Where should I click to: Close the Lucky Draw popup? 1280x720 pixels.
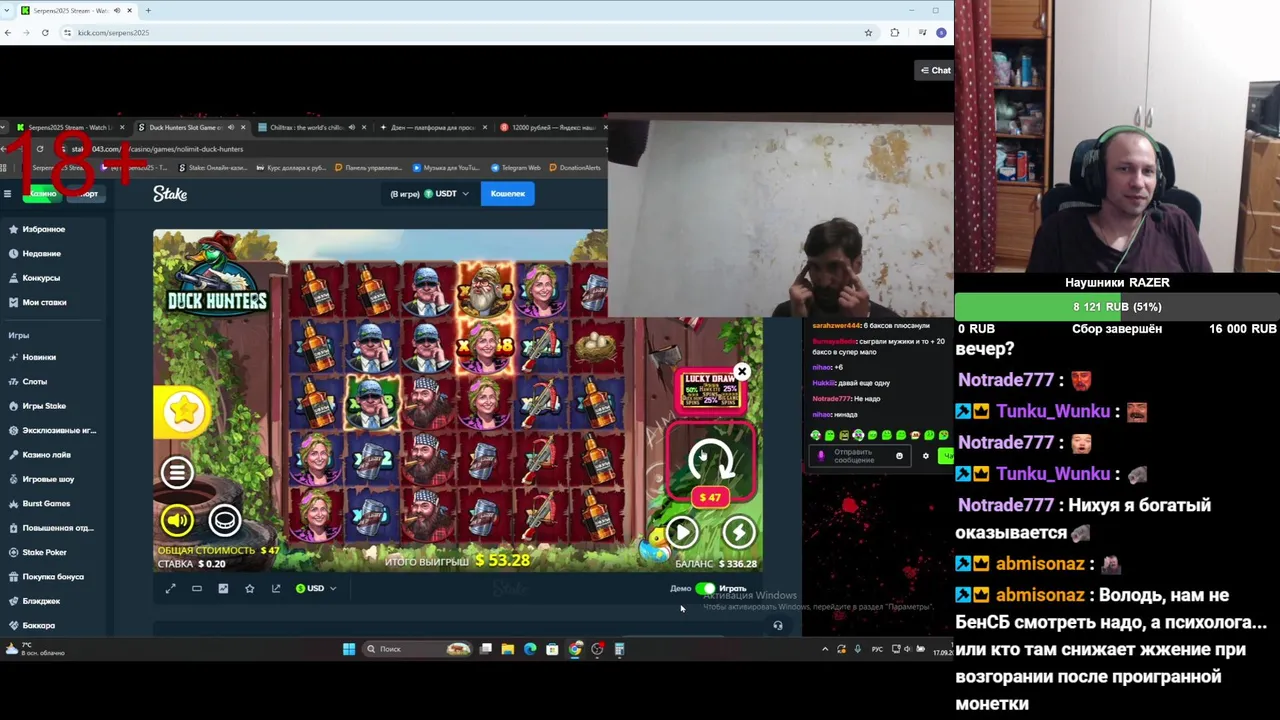coord(742,372)
